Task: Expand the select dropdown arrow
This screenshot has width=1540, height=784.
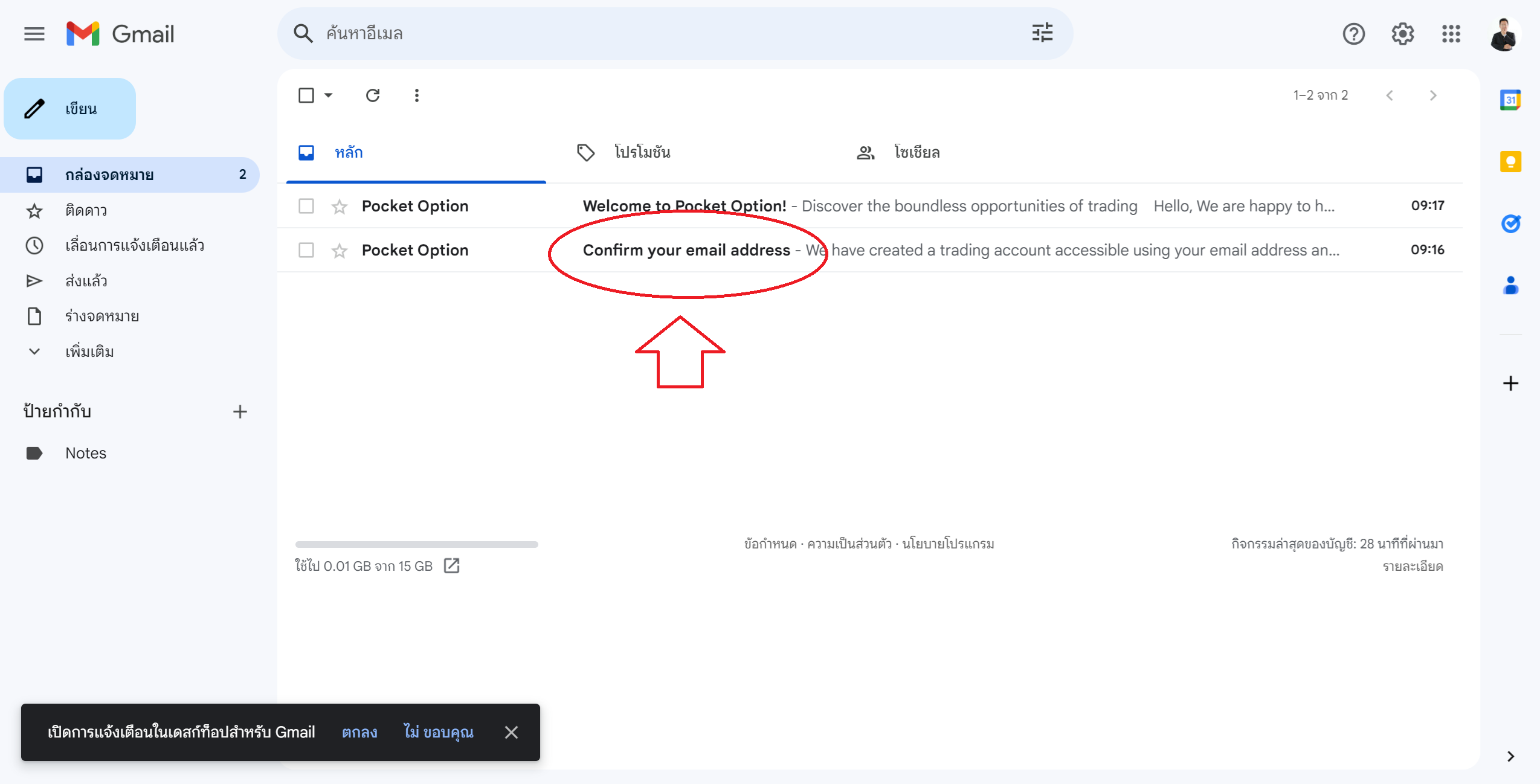Action: click(328, 95)
